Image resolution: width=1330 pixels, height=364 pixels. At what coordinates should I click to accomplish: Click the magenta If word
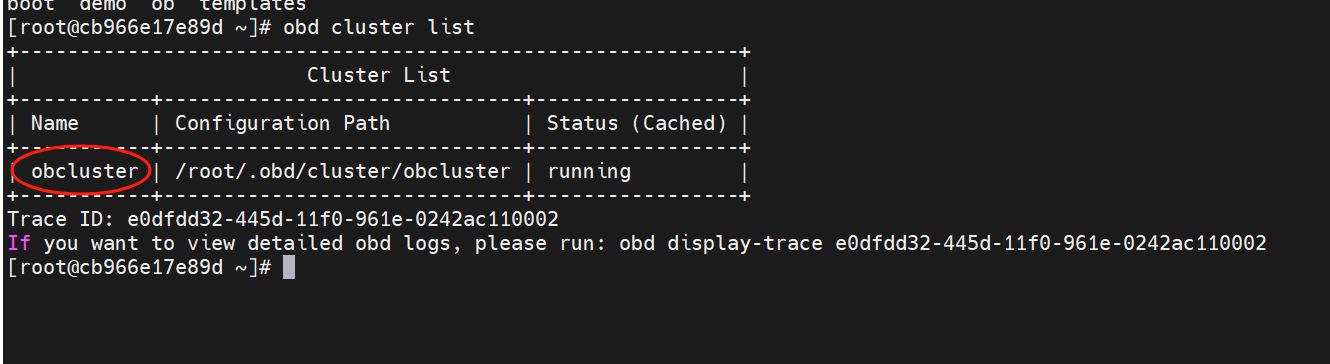[x=19, y=243]
